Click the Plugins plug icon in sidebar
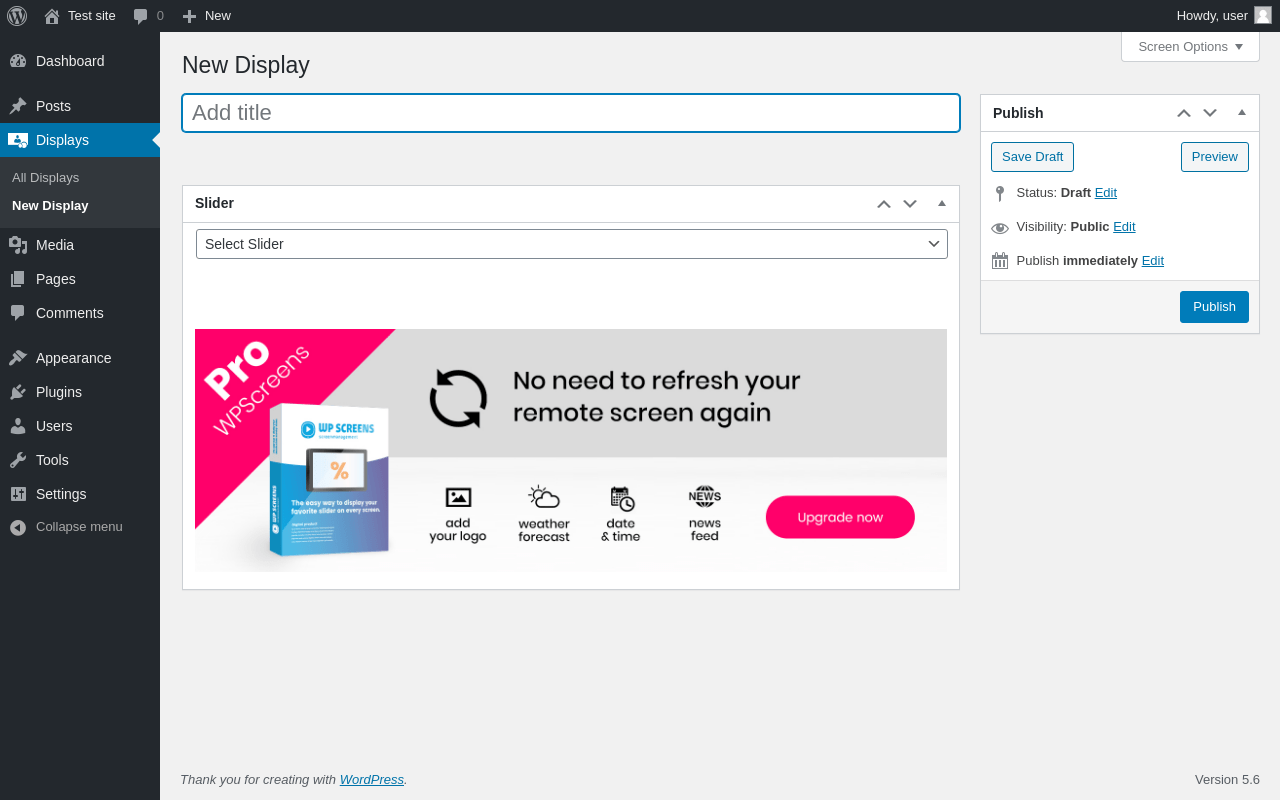The height and width of the screenshot is (800, 1280). (18, 392)
